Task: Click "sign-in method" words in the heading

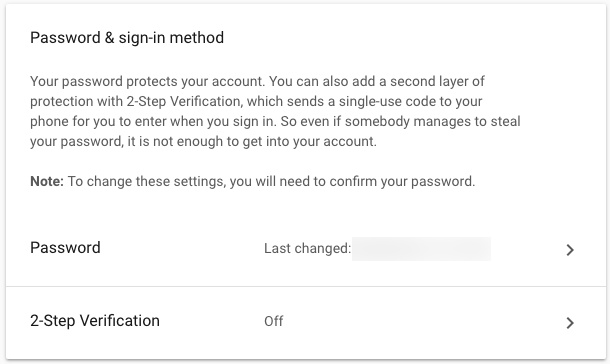Action: click(x=171, y=38)
